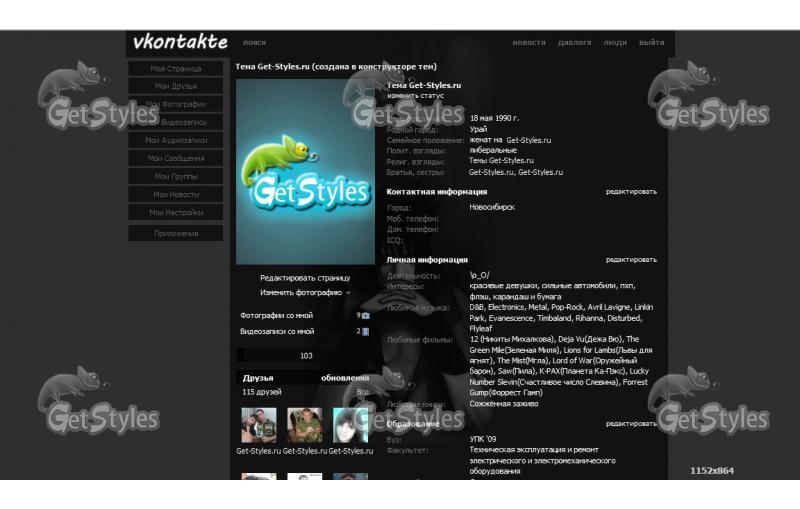The height and width of the screenshot is (509, 800).
Task: Open Мои Настройки sidebar item
Action: pyautogui.click(x=176, y=213)
